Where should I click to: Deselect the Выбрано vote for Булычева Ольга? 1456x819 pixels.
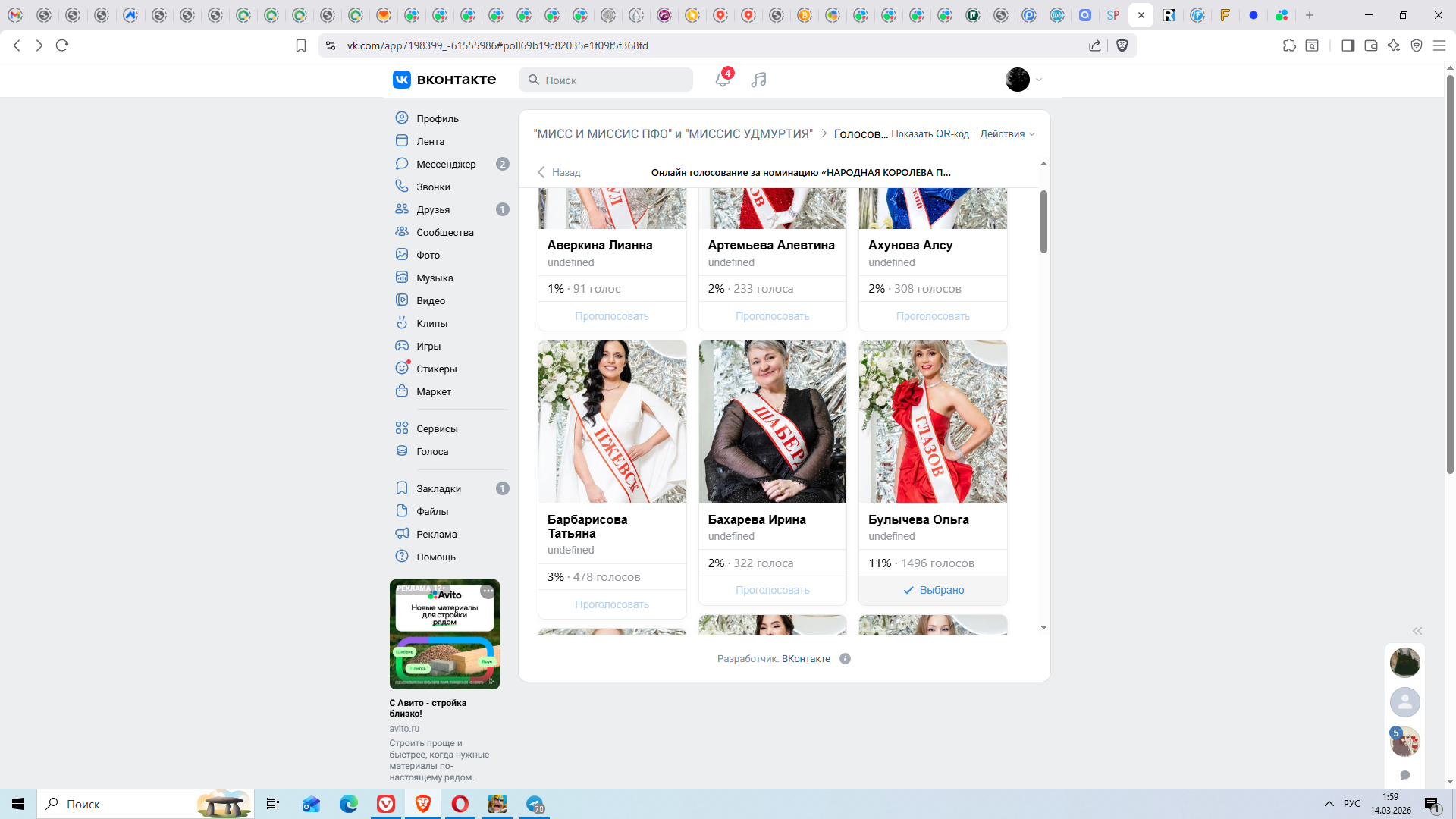coord(933,590)
